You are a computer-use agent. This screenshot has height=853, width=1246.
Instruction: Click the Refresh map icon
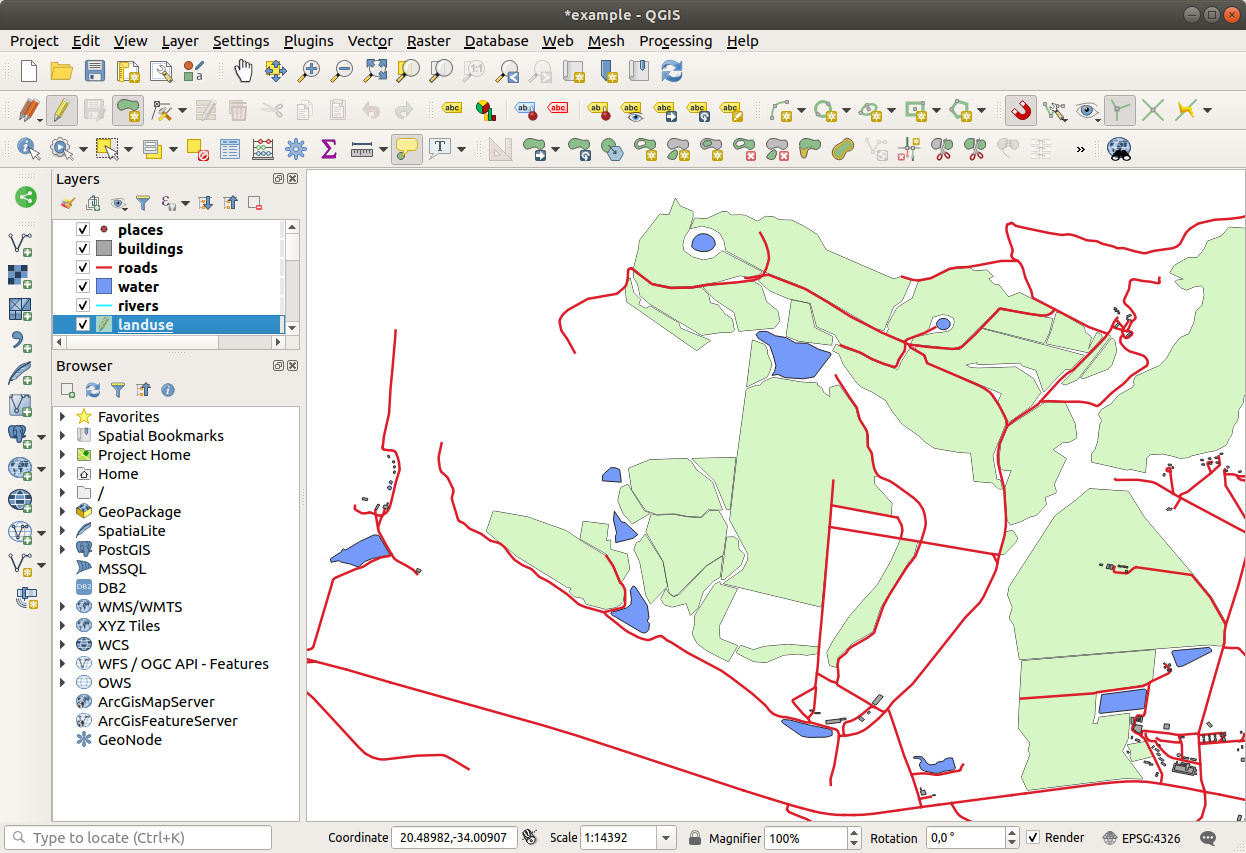(x=673, y=71)
